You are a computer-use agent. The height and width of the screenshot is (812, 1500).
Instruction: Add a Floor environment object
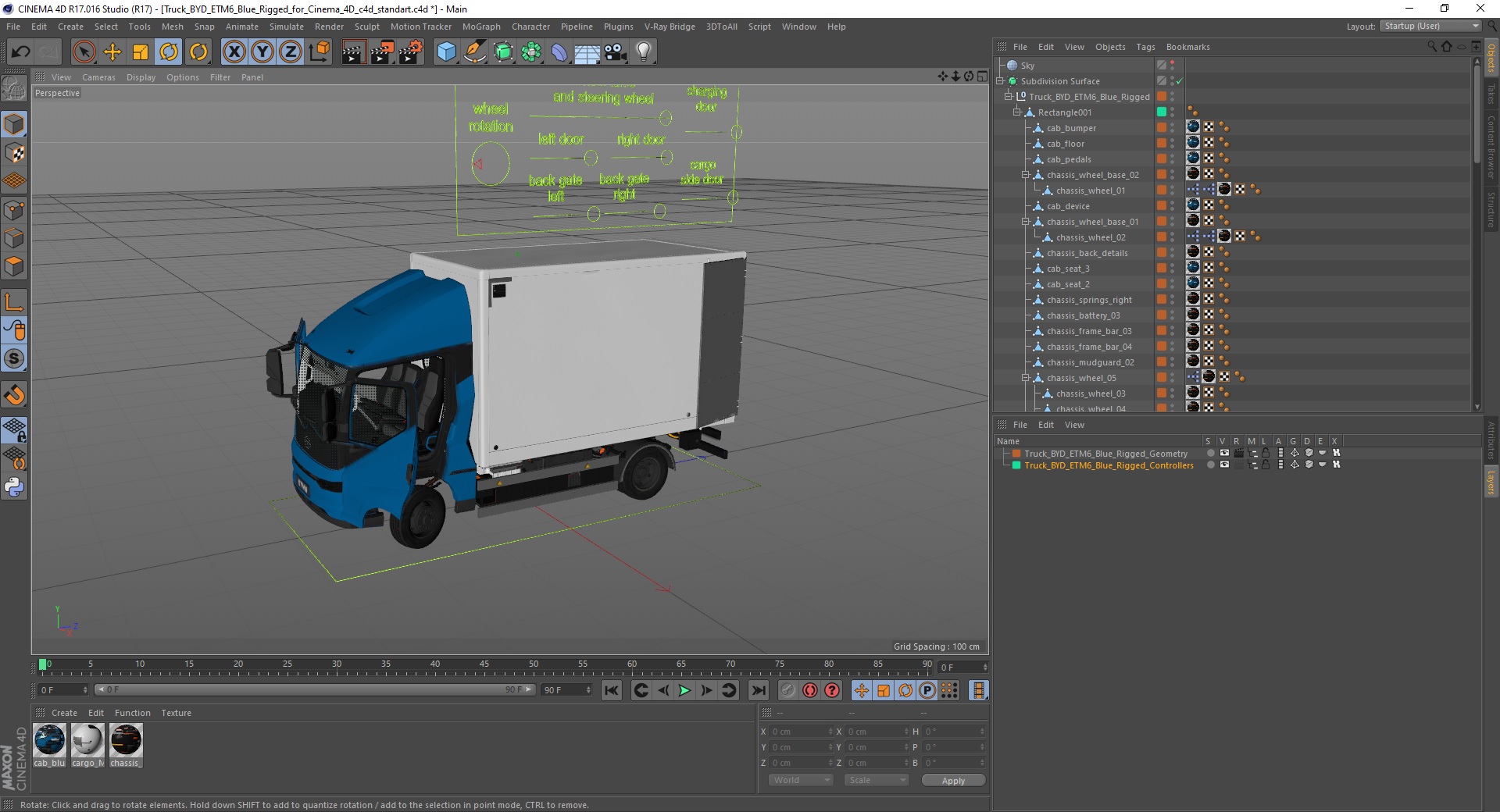click(x=587, y=52)
